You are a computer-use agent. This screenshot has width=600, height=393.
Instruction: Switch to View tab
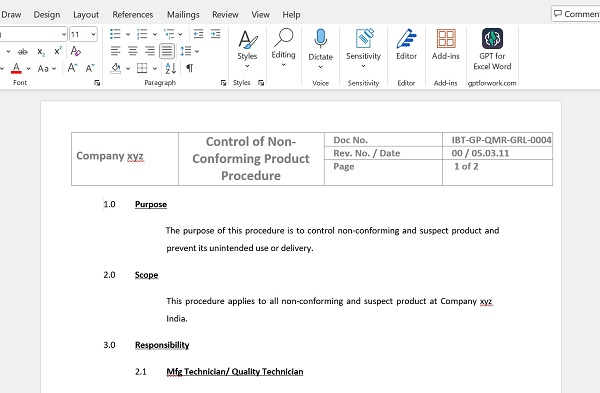(261, 15)
